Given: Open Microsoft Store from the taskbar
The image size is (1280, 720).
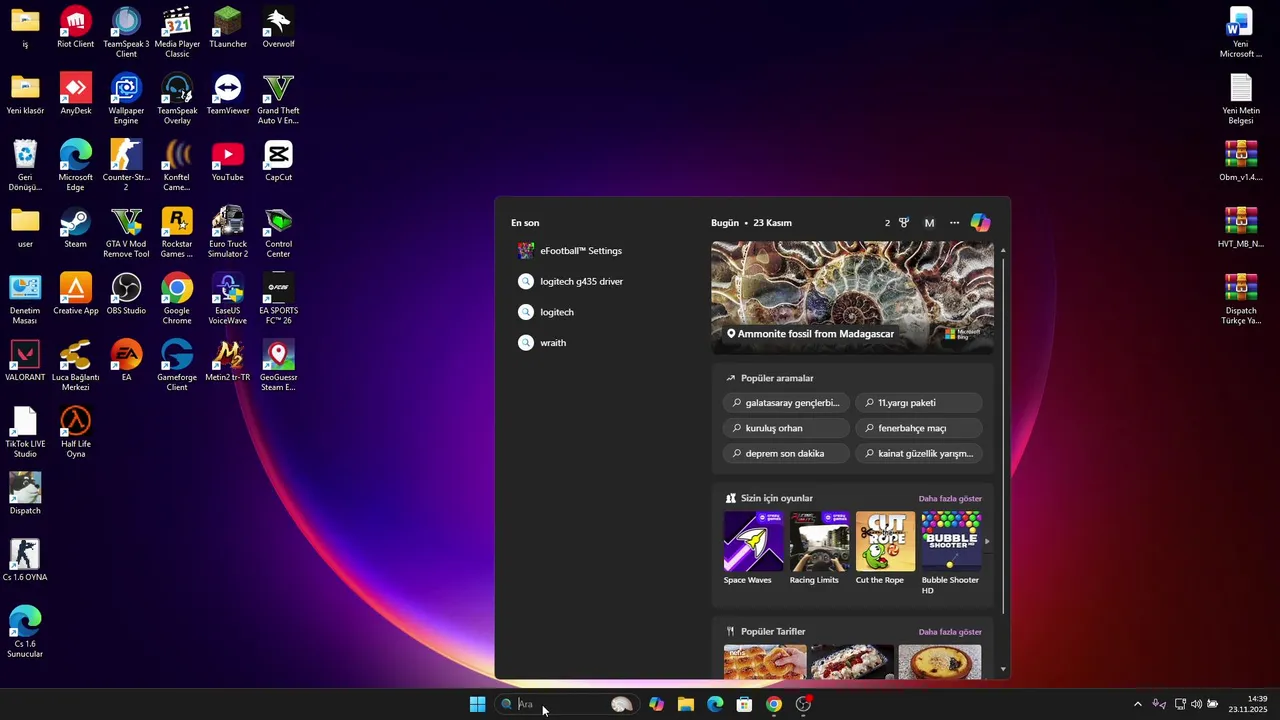Looking at the screenshot, I should (744, 704).
